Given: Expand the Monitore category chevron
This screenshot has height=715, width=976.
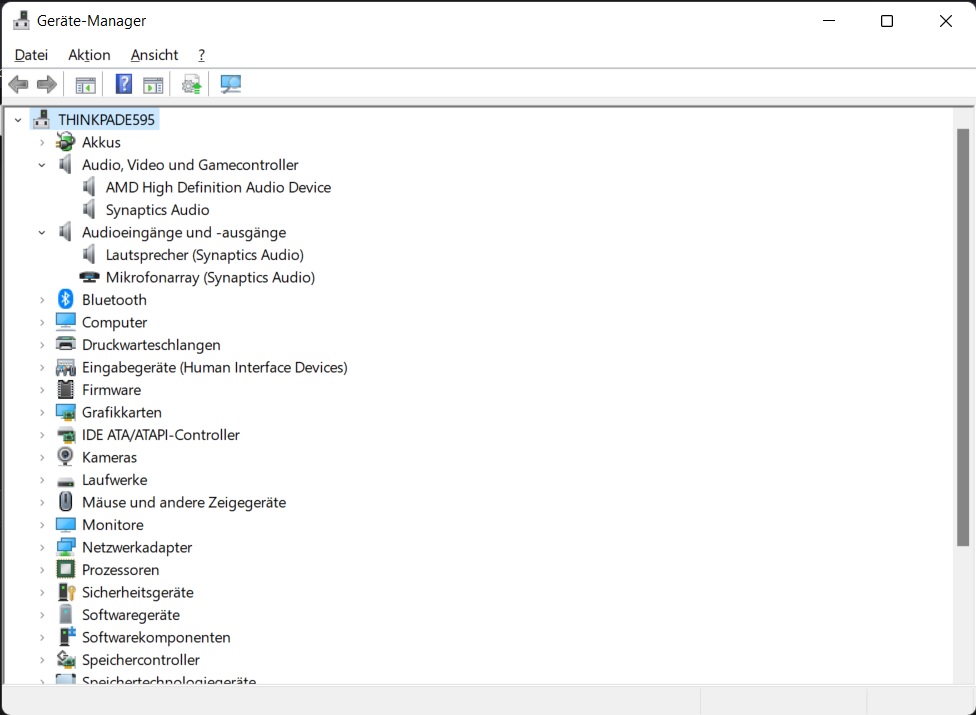Looking at the screenshot, I should tap(42, 525).
